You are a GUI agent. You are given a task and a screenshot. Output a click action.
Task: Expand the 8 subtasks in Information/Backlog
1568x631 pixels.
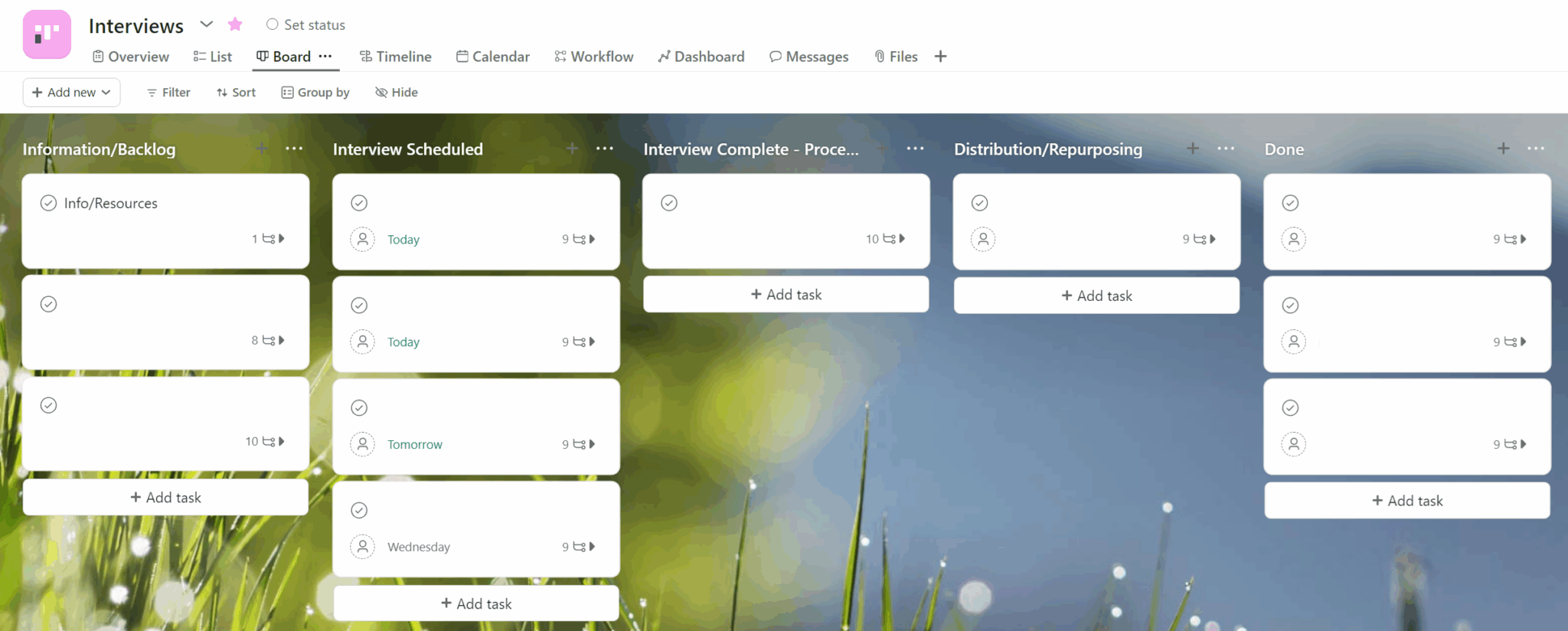(269, 340)
